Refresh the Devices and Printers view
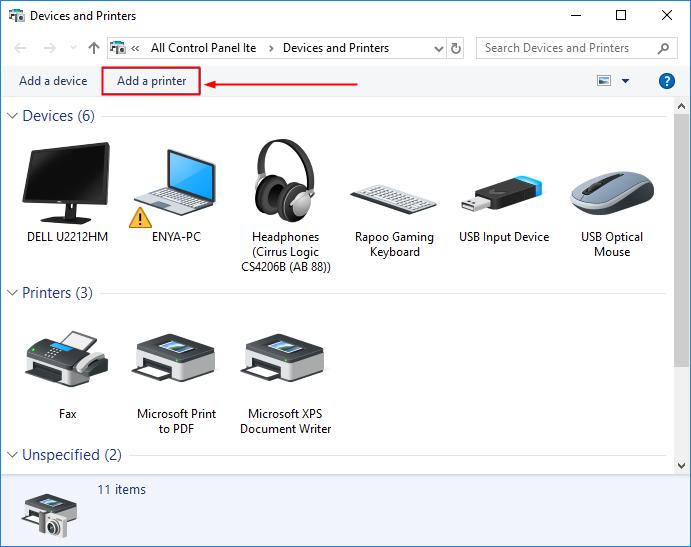 pos(457,48)
